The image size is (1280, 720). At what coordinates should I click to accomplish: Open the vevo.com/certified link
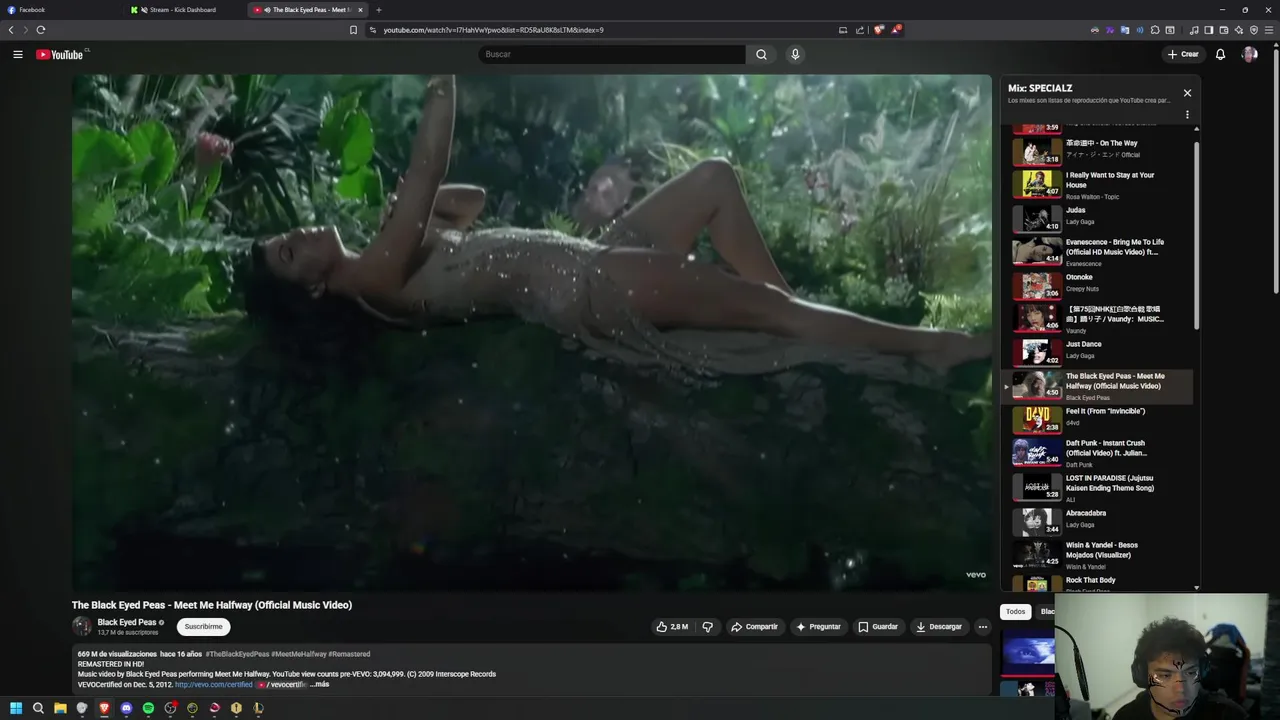click(214, 684)
